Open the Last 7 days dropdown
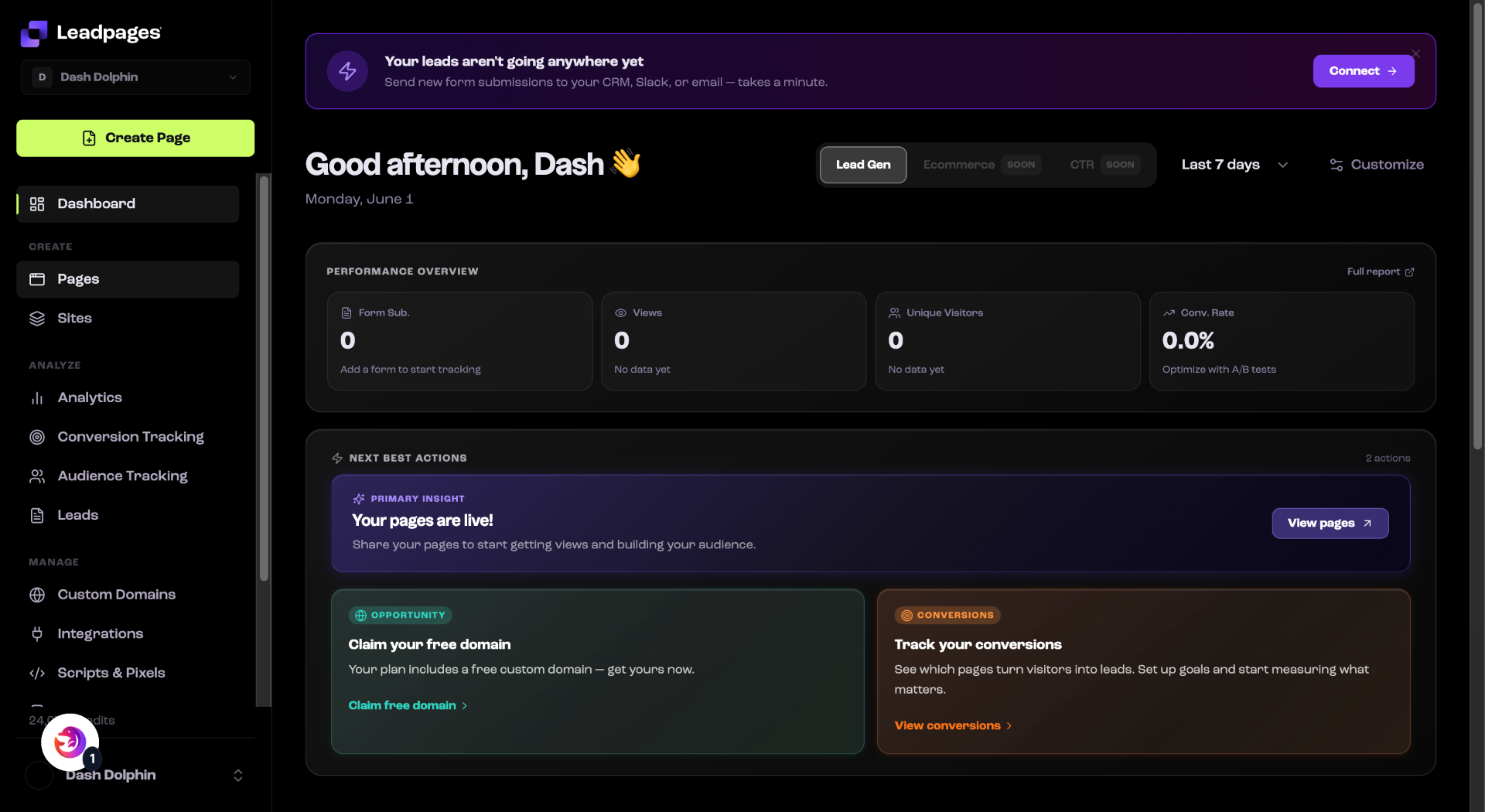This screenshot has height=812, width=1485. (1234, 165)
